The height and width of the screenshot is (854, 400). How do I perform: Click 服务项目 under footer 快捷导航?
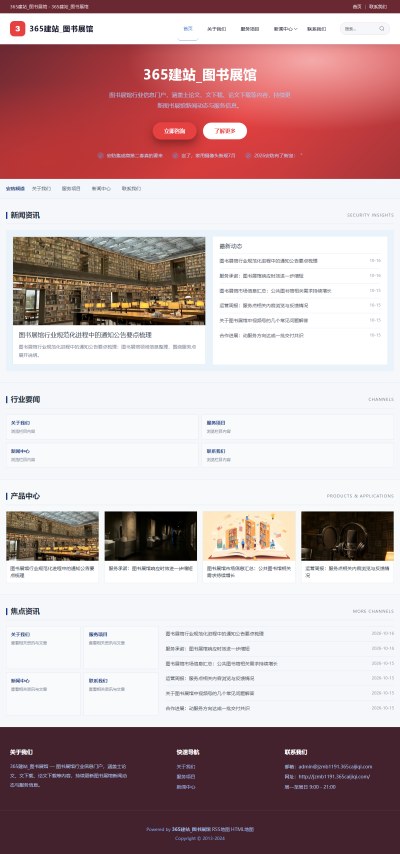tap(186, 777)
